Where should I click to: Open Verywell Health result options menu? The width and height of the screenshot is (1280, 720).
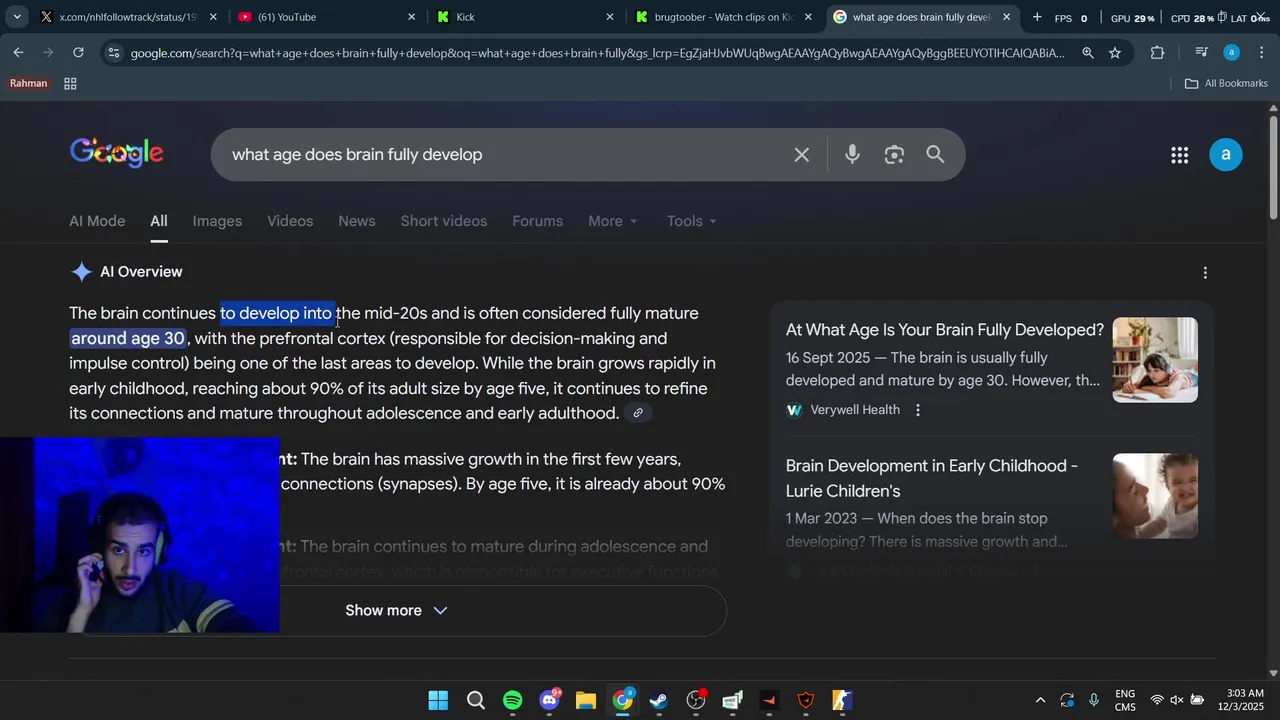[x=918, y=410]
